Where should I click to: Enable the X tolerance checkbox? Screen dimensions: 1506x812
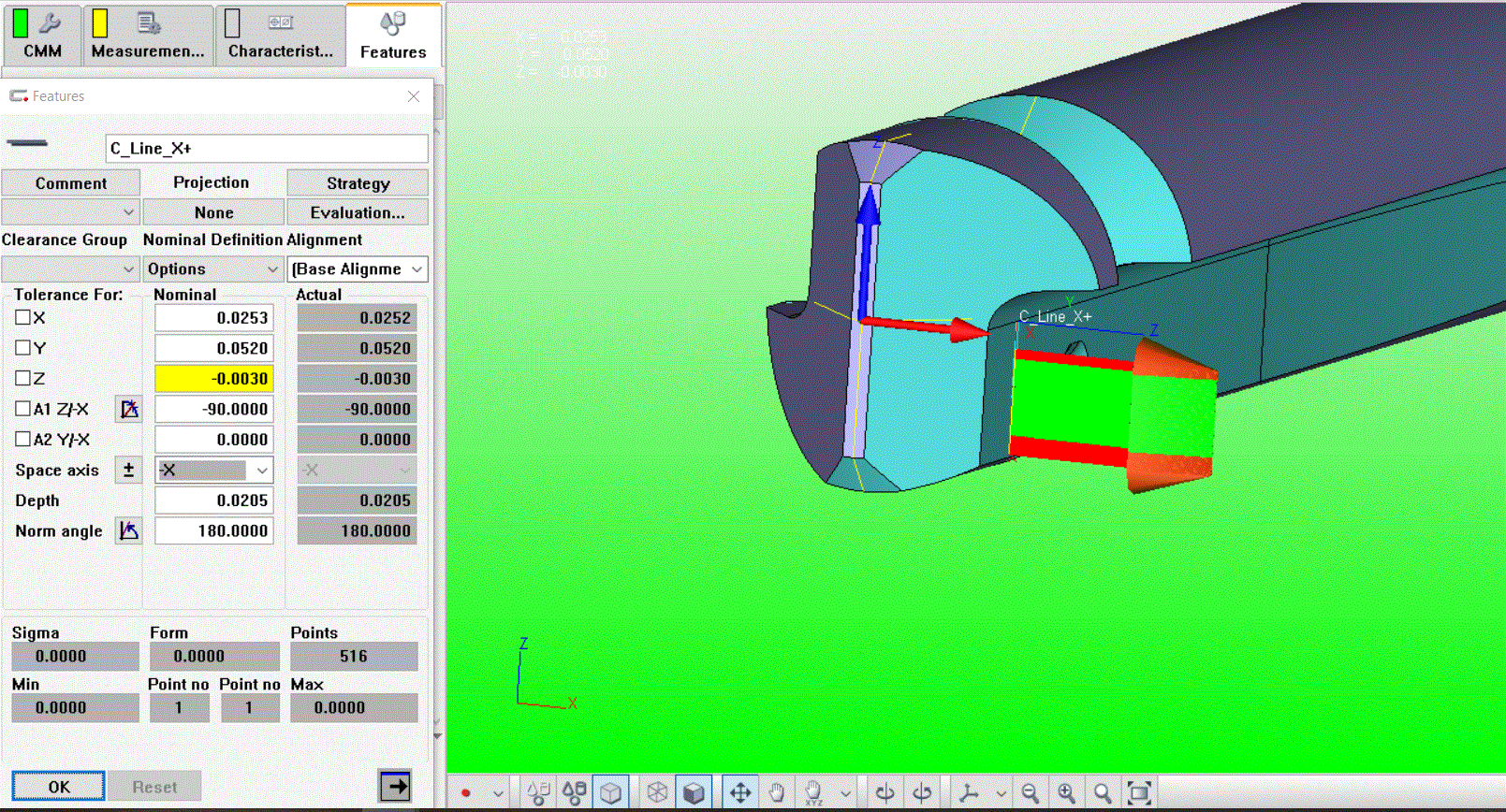(x=23, y=318)
